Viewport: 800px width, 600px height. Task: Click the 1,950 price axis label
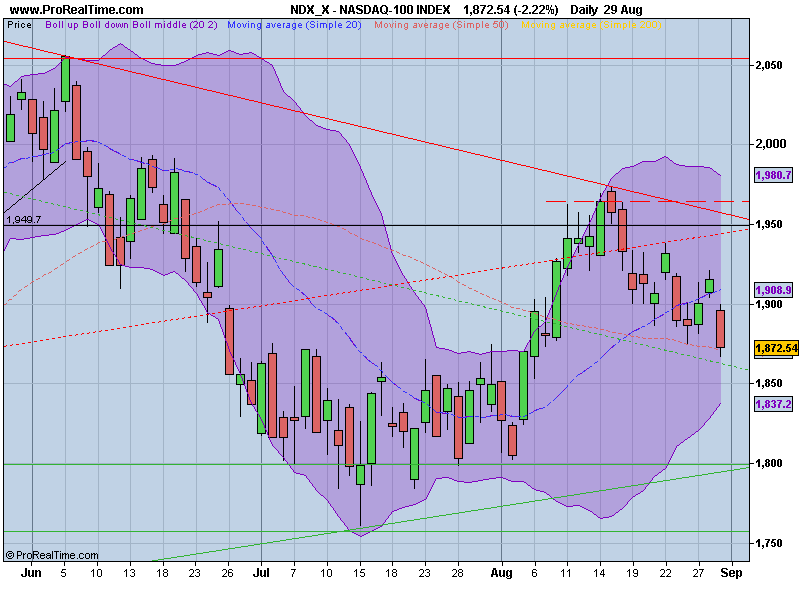pyautogui.click(x=769, y=224)
